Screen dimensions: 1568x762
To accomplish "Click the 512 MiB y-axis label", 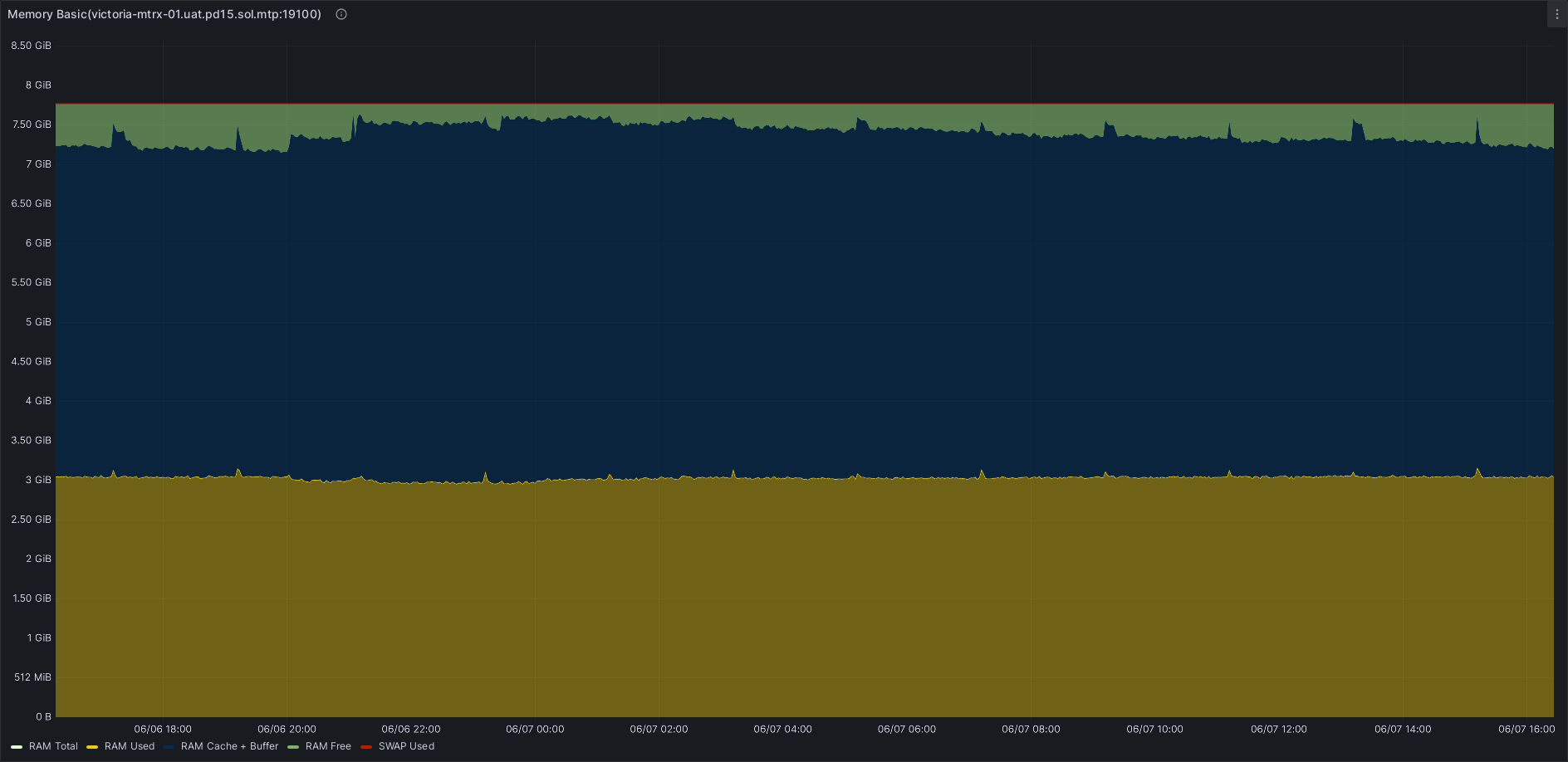I will (32, 677).
